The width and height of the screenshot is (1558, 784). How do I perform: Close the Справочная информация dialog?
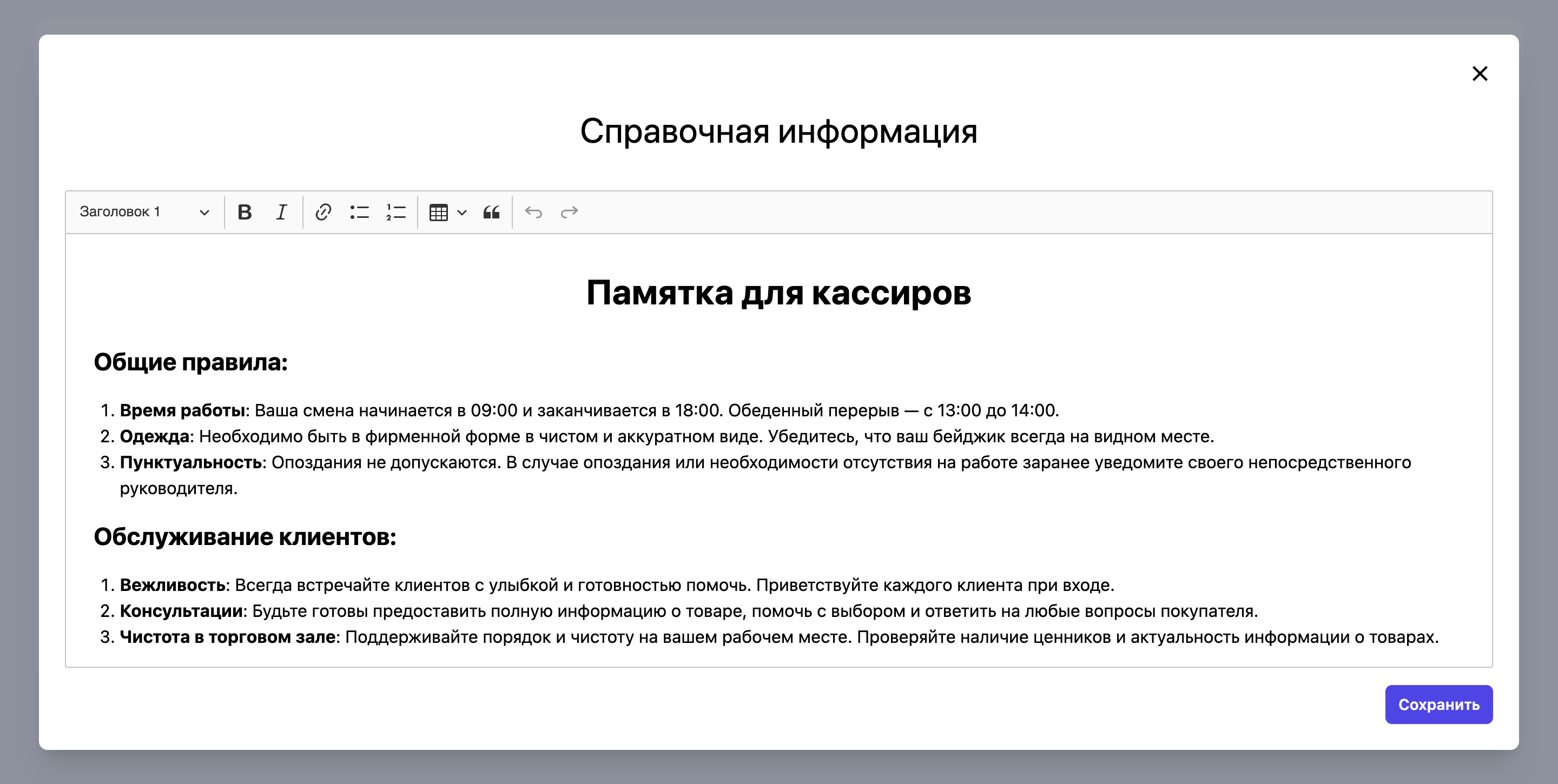click(x=1480, y=74)
